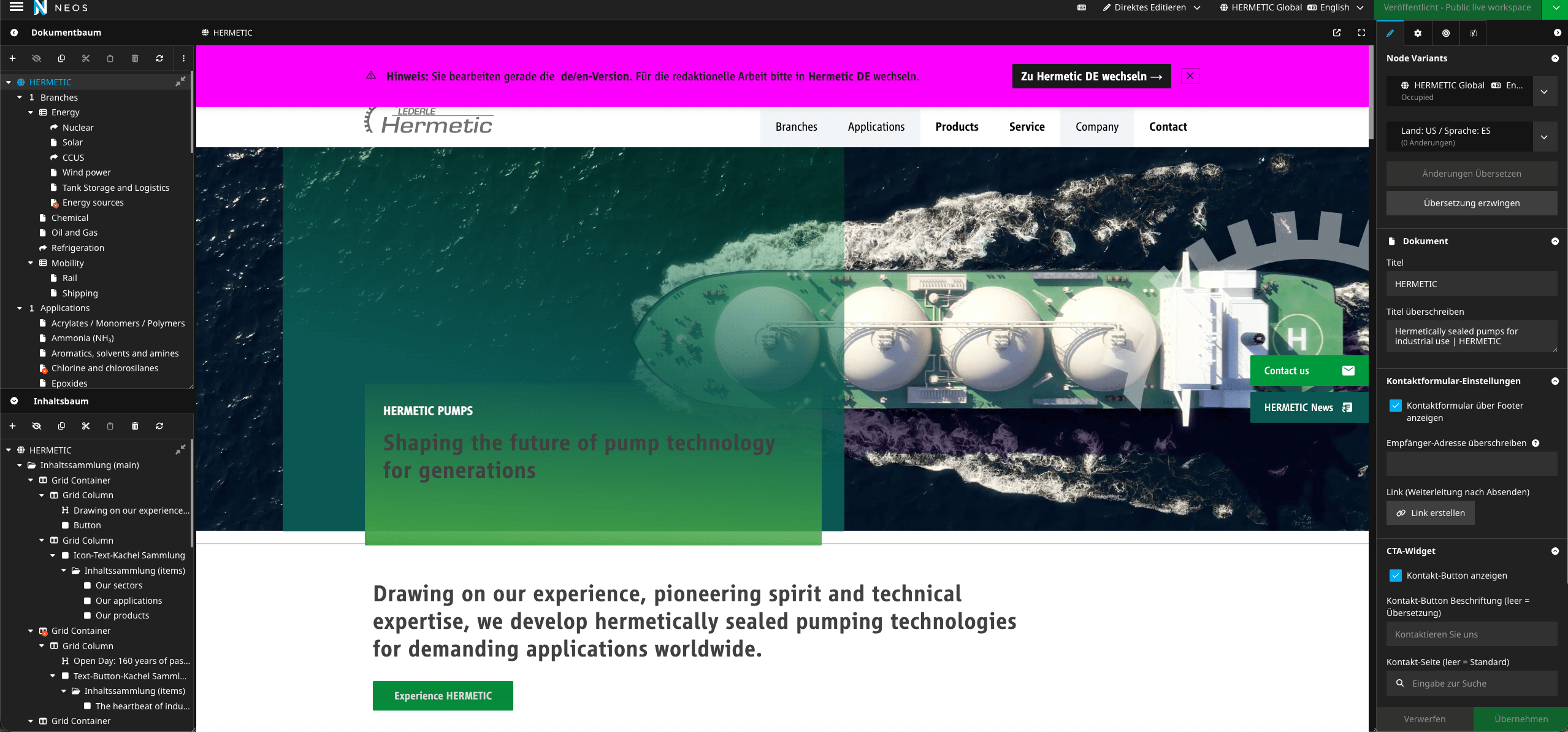Collapse the Node Variants inspector section

coord(1555,58)
